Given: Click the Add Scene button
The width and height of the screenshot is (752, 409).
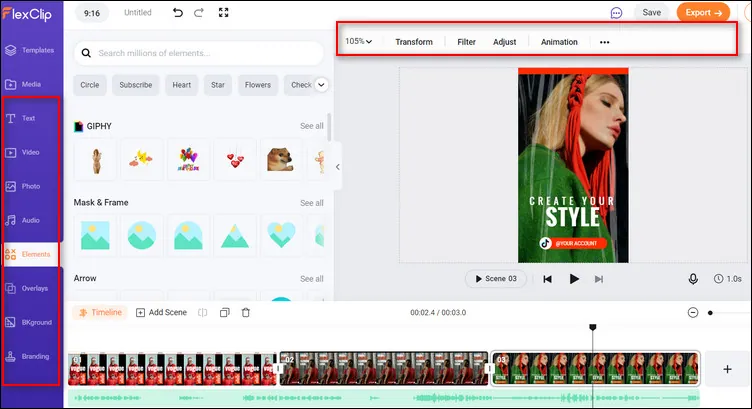Looking at the screenshot, I should click(x=162, y=313).
